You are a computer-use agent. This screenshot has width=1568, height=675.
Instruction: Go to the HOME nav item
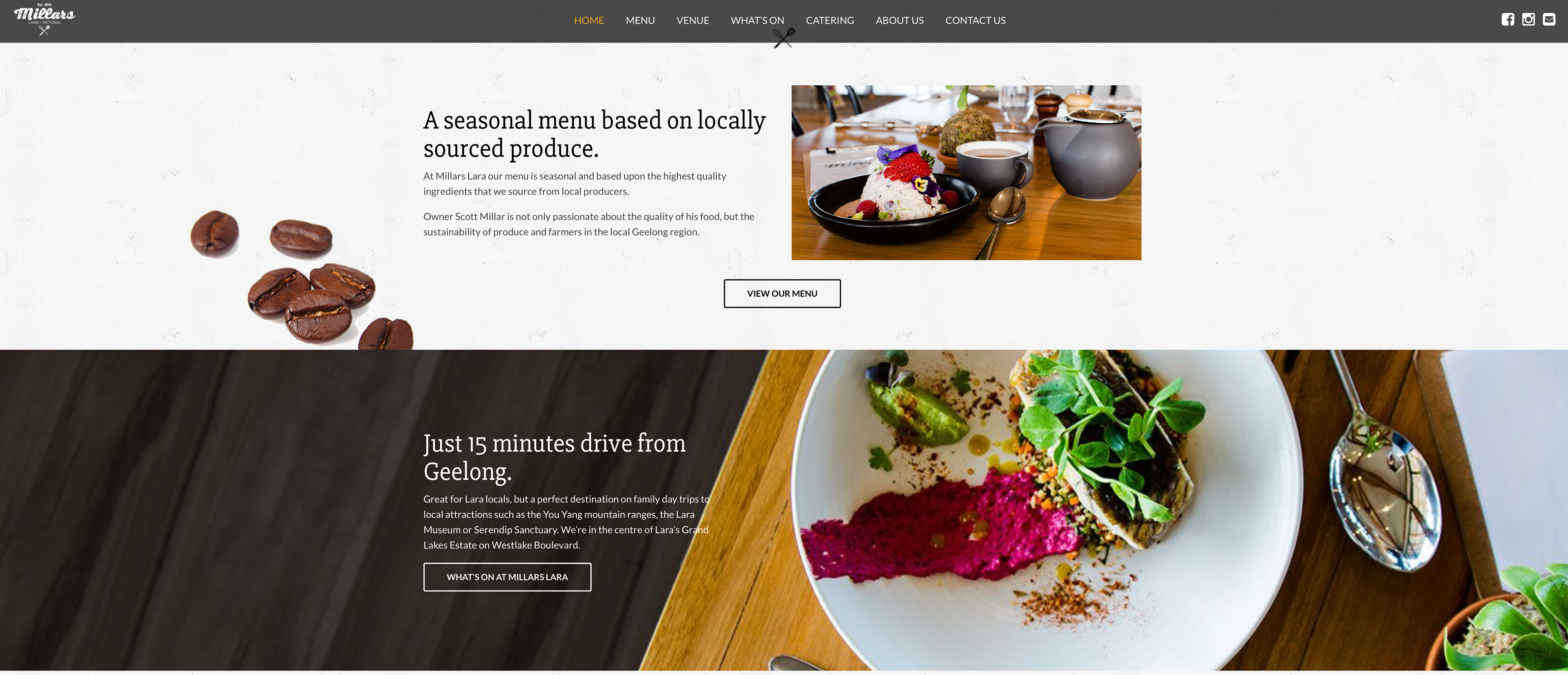[x=588, y=21]
